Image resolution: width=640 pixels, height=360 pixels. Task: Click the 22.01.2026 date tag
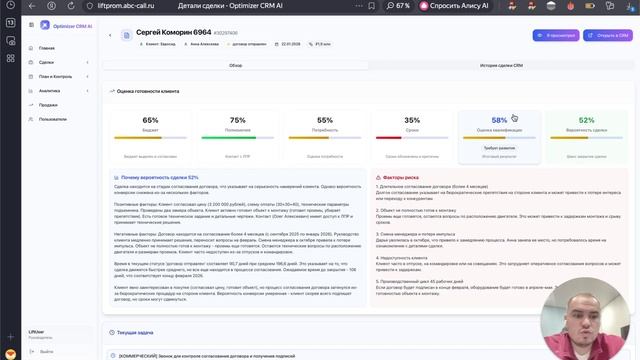(x=288, y=44)
